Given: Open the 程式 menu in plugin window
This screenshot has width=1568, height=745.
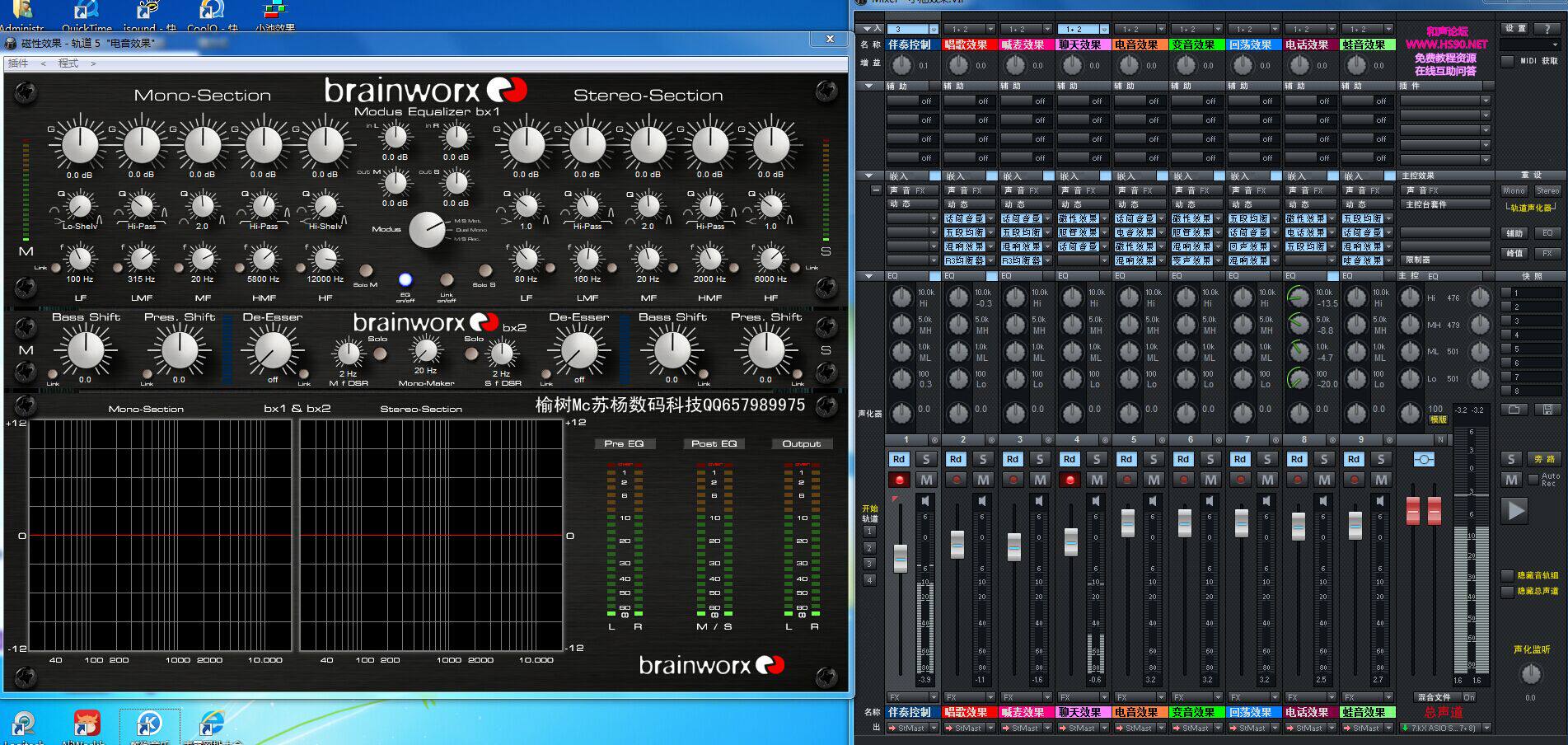Looking at the screenshot, I should (x=68, y=63).
